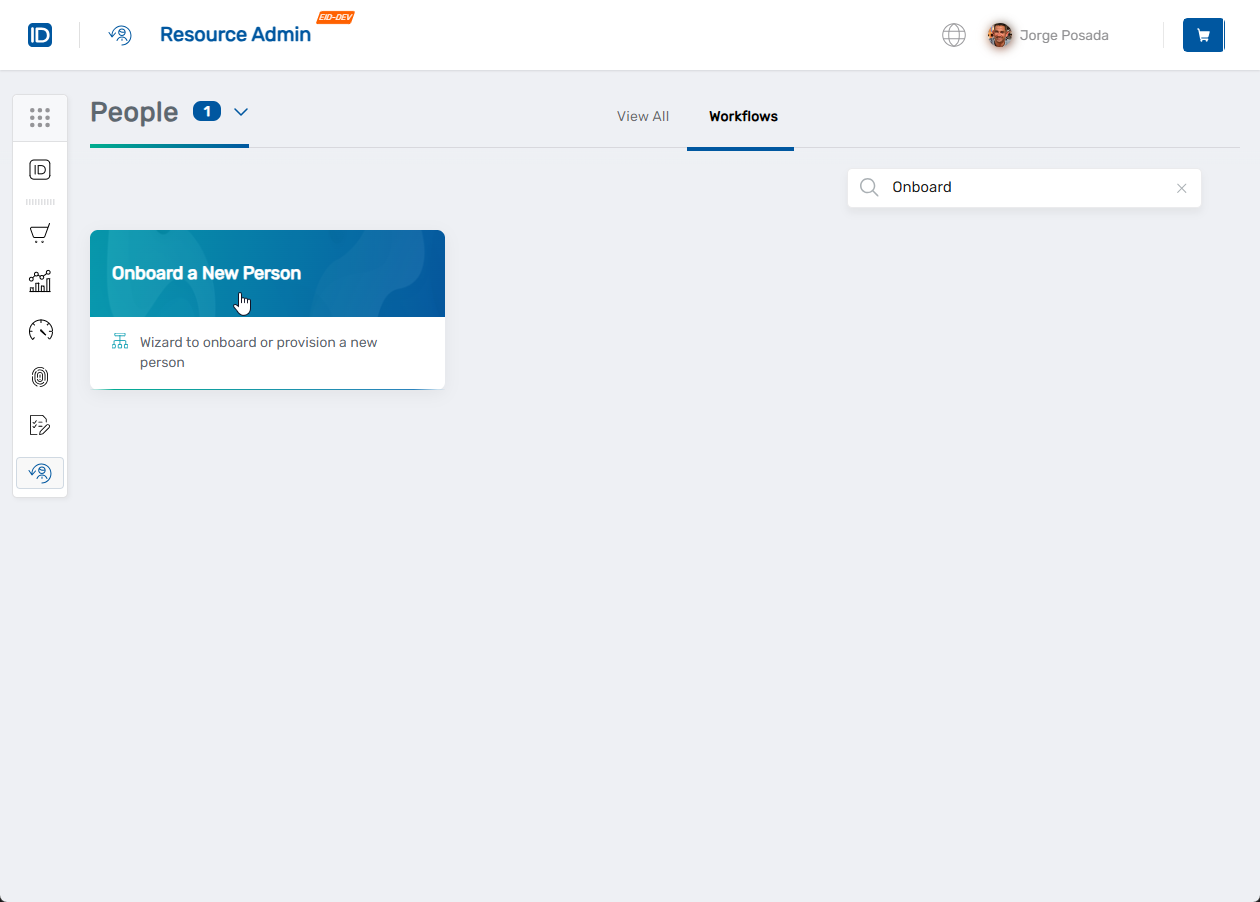Click the globe language icon
The width and height of the screenshot is (1260, 902).
[954, 35]
